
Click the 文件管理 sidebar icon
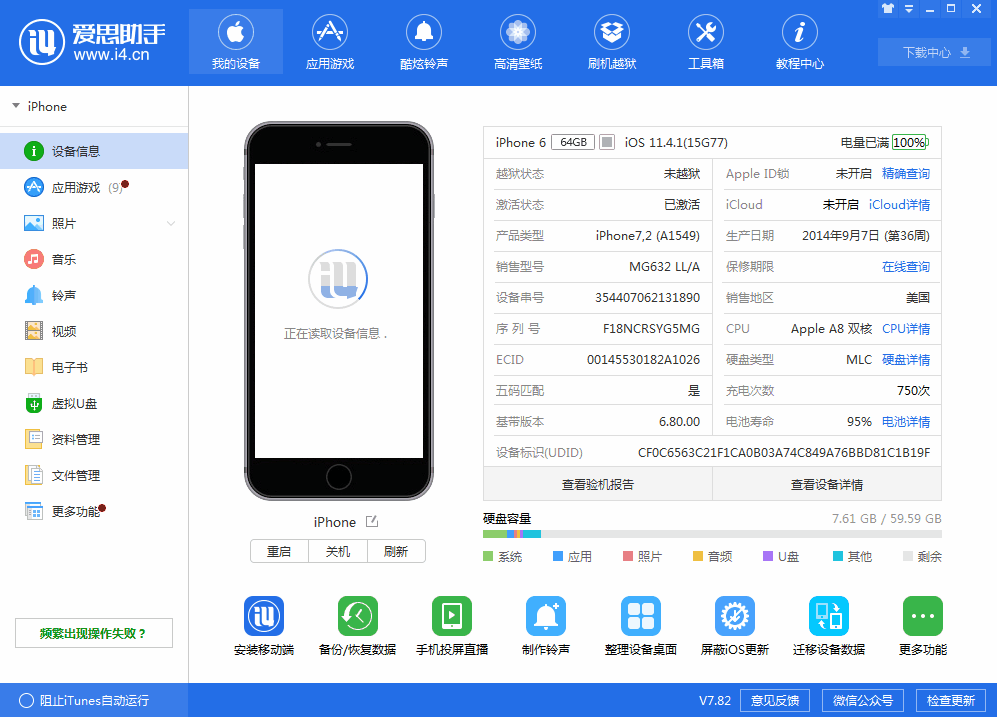coord(34,475)
